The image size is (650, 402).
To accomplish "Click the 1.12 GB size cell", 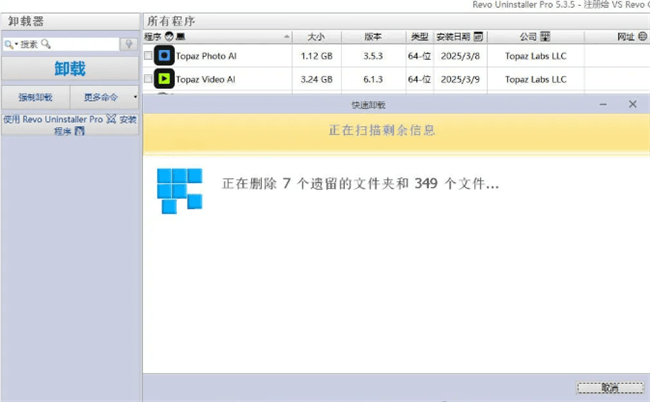I will (317, 56).
